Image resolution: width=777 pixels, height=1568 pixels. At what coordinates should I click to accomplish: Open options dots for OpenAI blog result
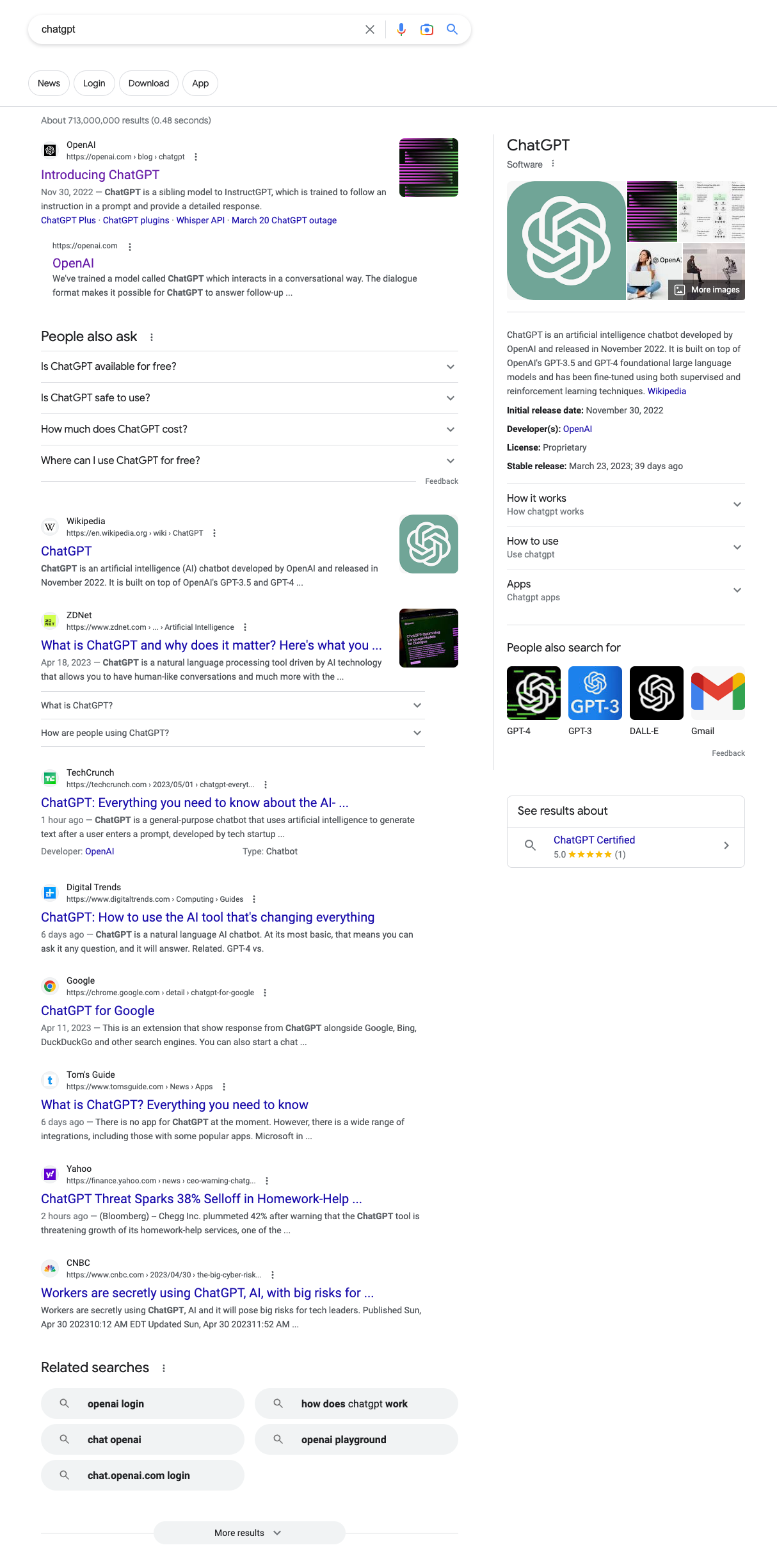pos(196,157)
